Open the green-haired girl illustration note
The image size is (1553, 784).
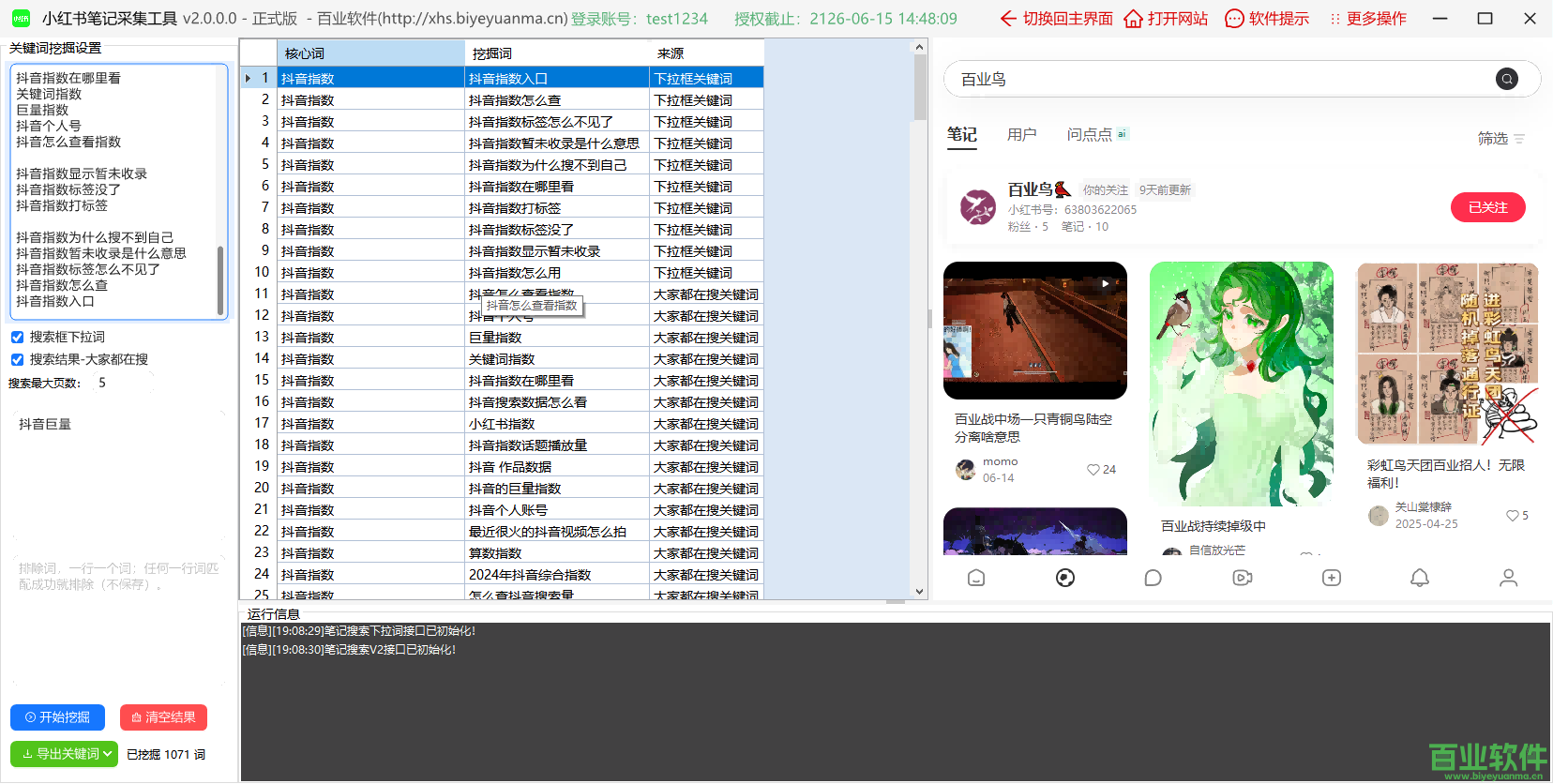[1242, 384]
